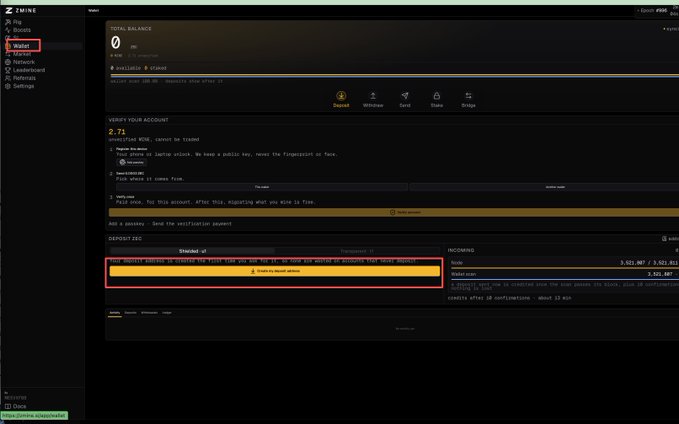Click the Deposit action icon
The height and width of the screenshot is (424, 679).
point(341,96)
